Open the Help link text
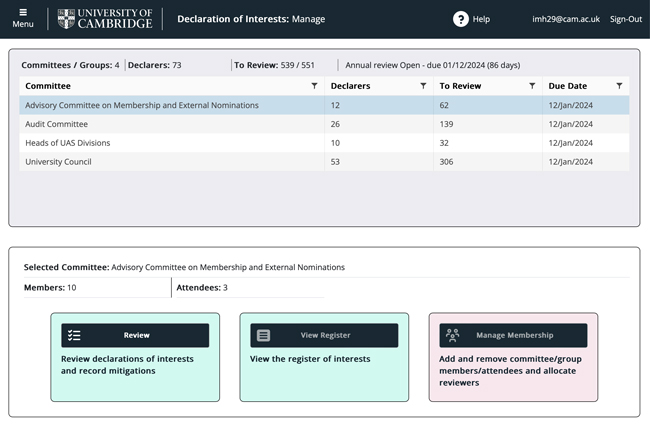 pos(481,19)
